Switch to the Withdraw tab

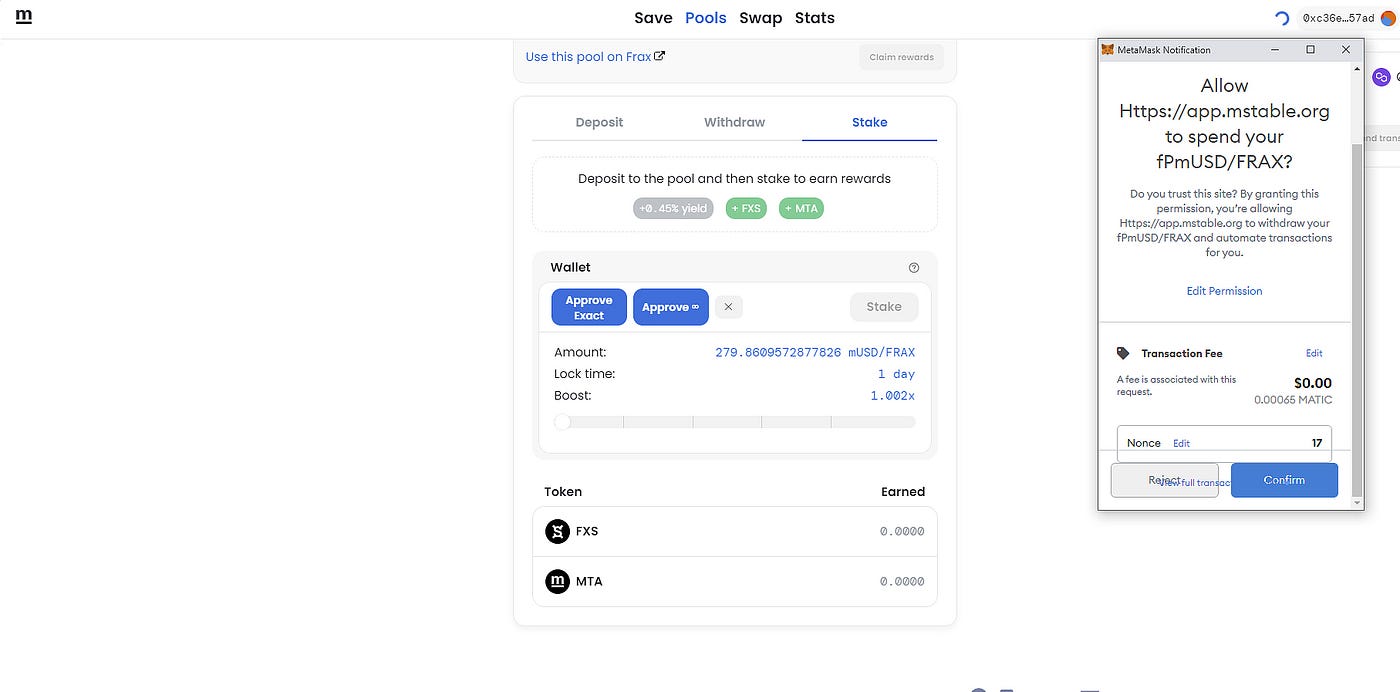734,122
